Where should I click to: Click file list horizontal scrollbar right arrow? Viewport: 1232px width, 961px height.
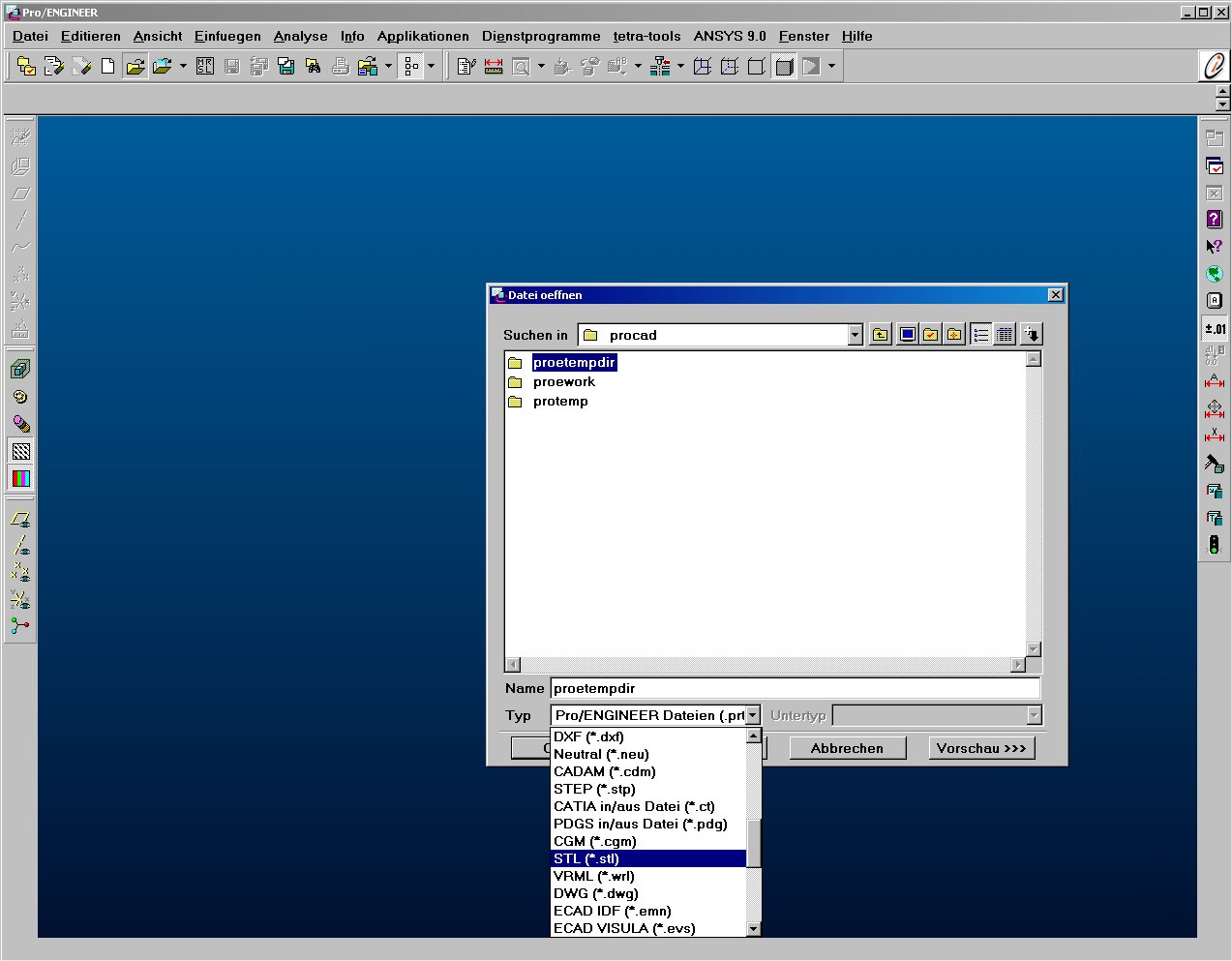point(1018,665)
